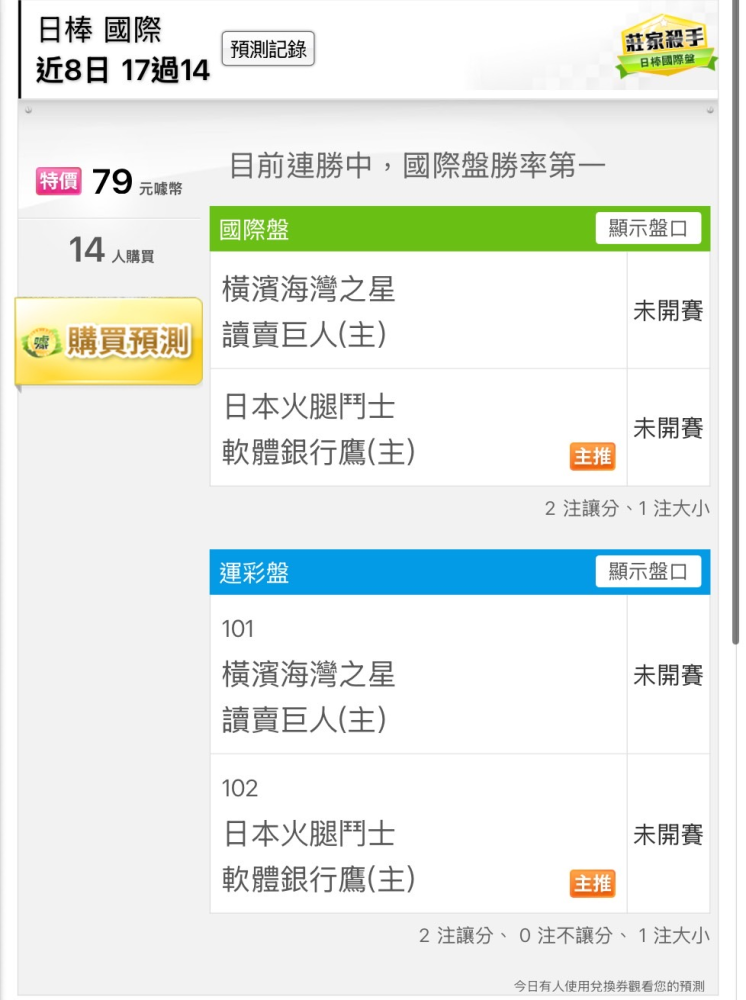This screenshot has height=1000, width=746.
Task: Open game 102 in 運彩盤
Action: tap(418, 834)
